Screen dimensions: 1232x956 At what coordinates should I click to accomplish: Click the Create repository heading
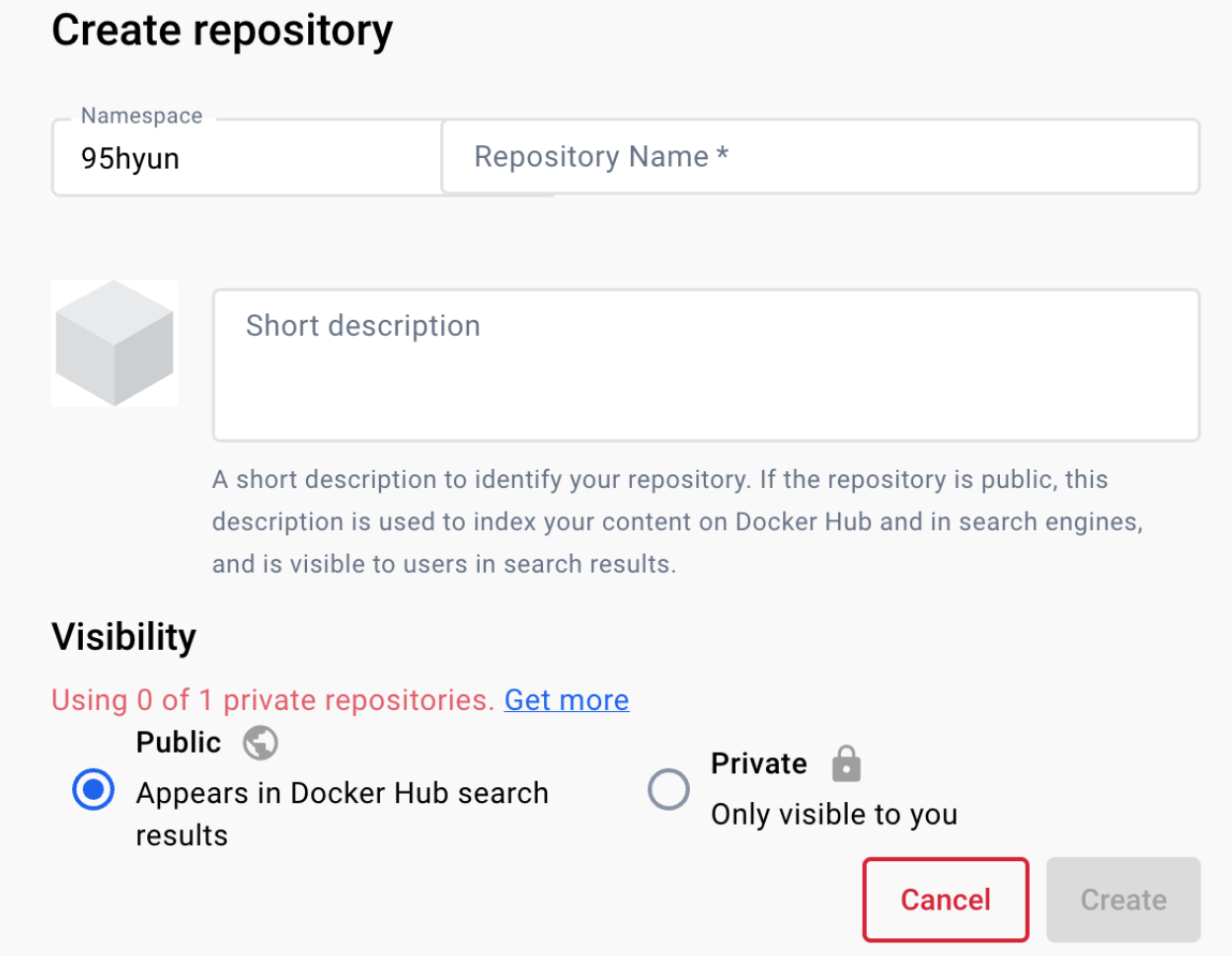point(222,31)
